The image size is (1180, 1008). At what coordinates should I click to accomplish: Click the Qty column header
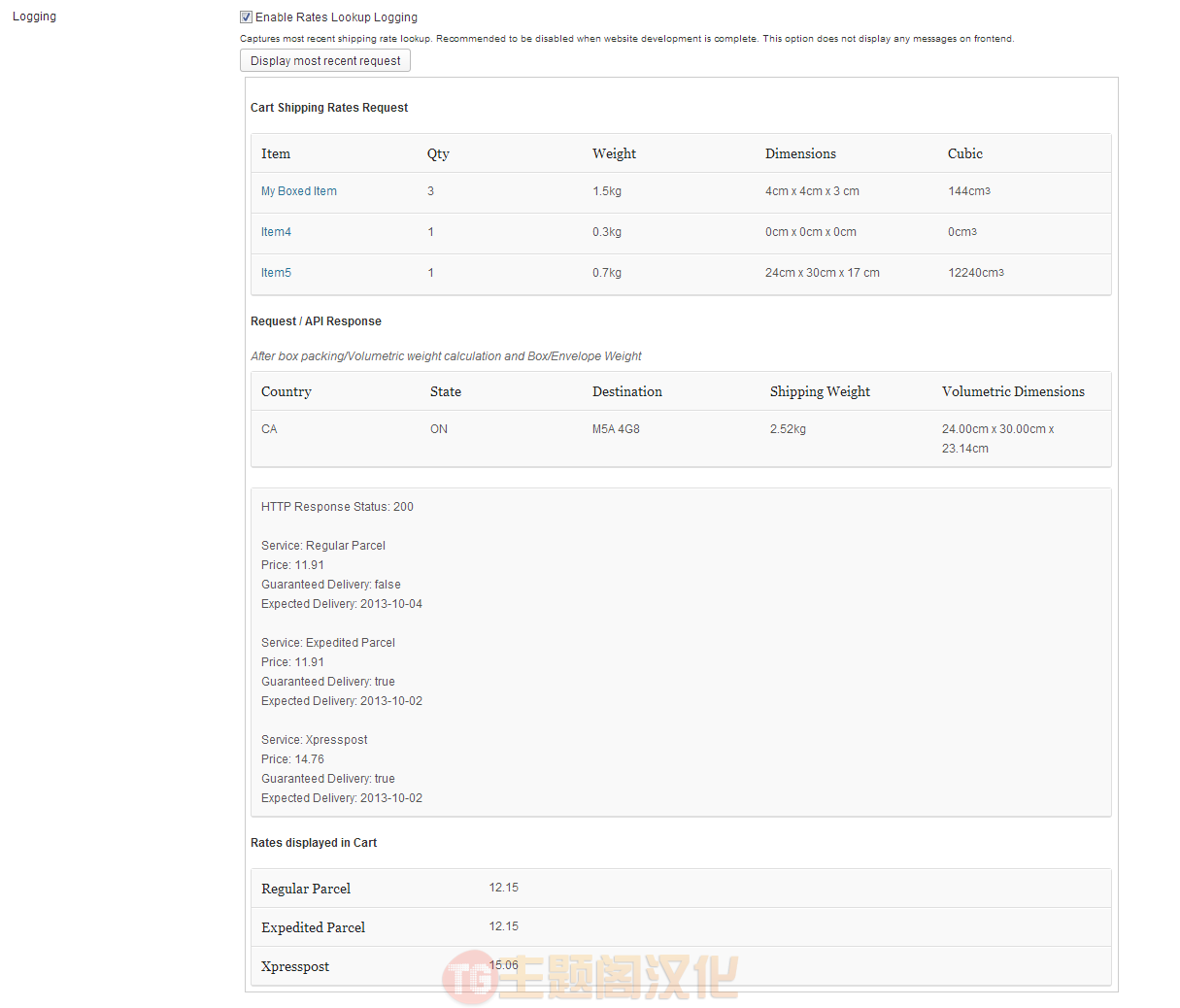point(438,153)
